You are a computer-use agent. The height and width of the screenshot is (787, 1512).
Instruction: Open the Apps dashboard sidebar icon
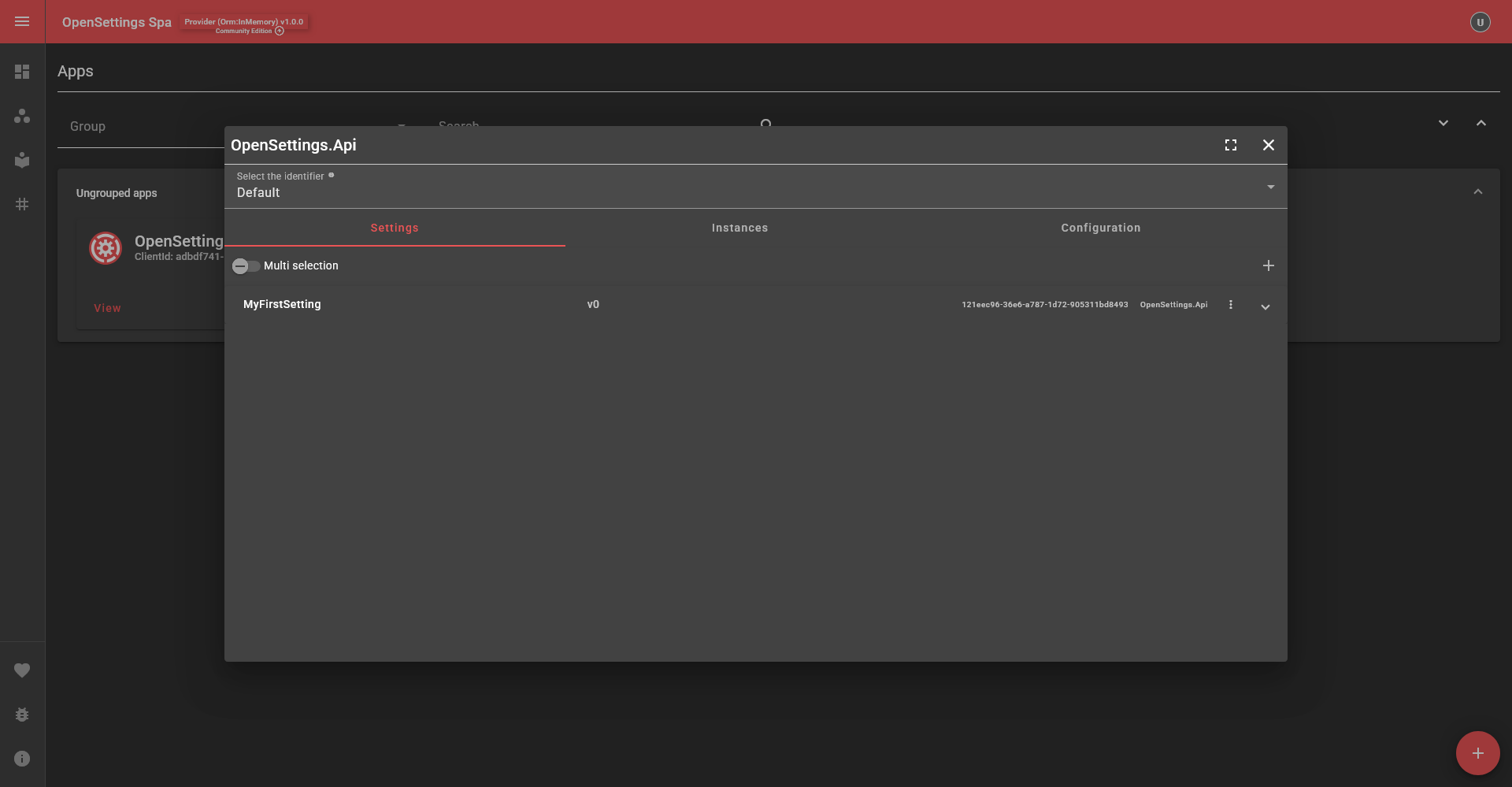(x=22, y=71)
